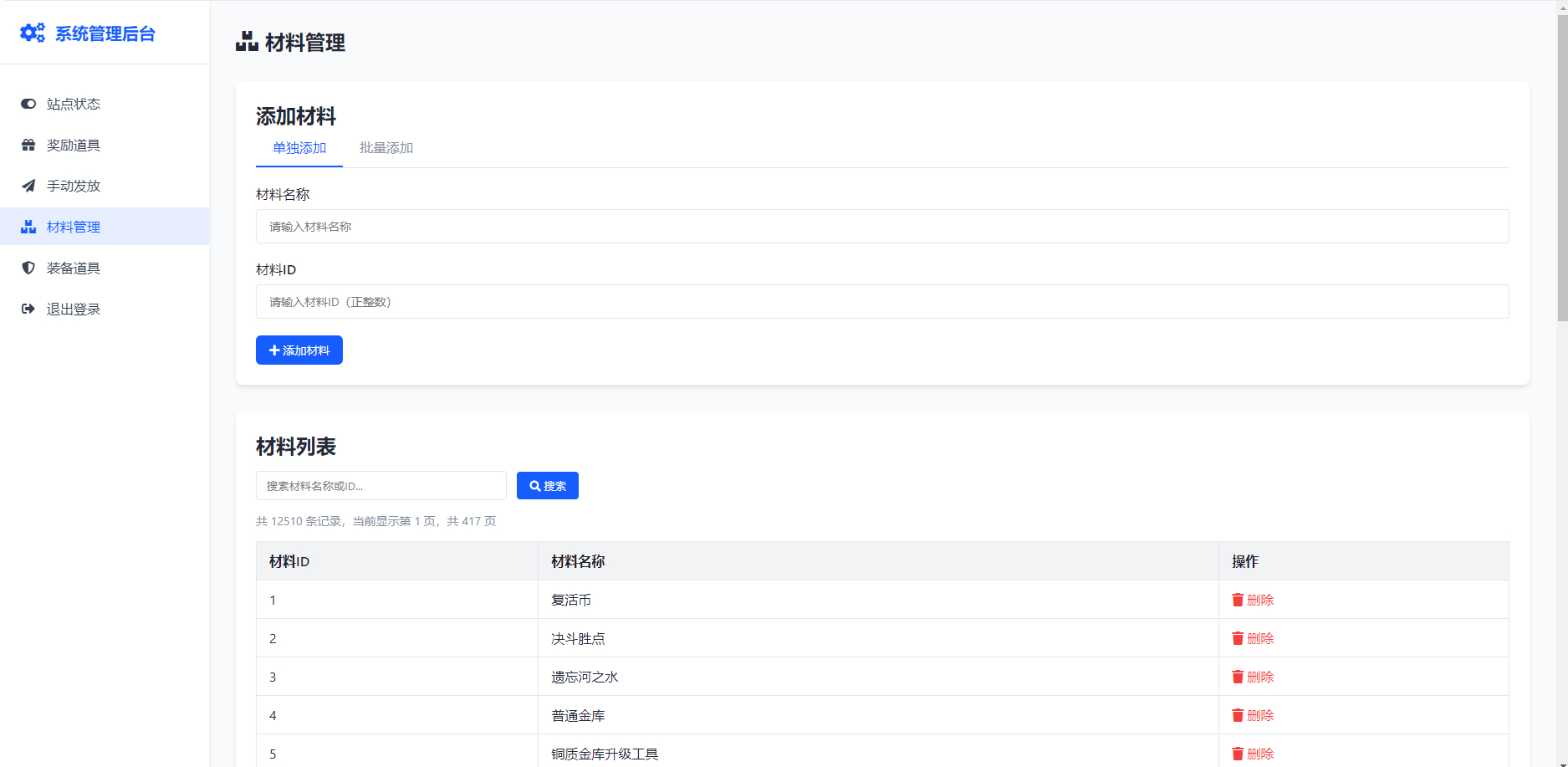Click the gift icon for 奖励道具
1568x767 pixels.
tap(28, 145)
